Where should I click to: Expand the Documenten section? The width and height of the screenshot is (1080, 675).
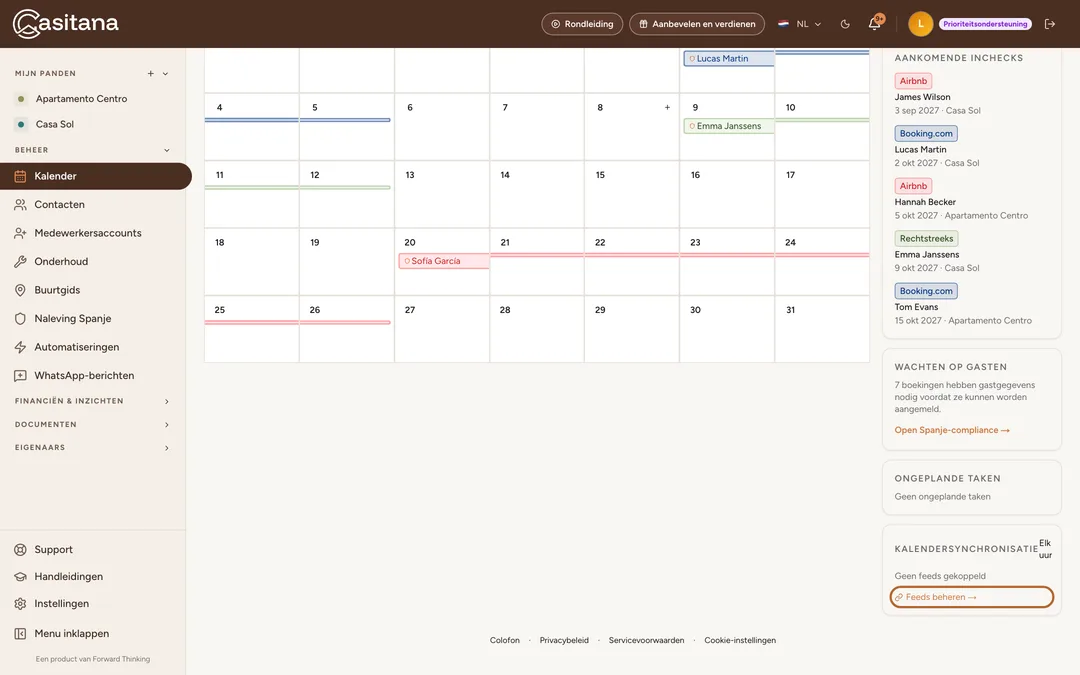pyautogui.click(x=167, y=425)
